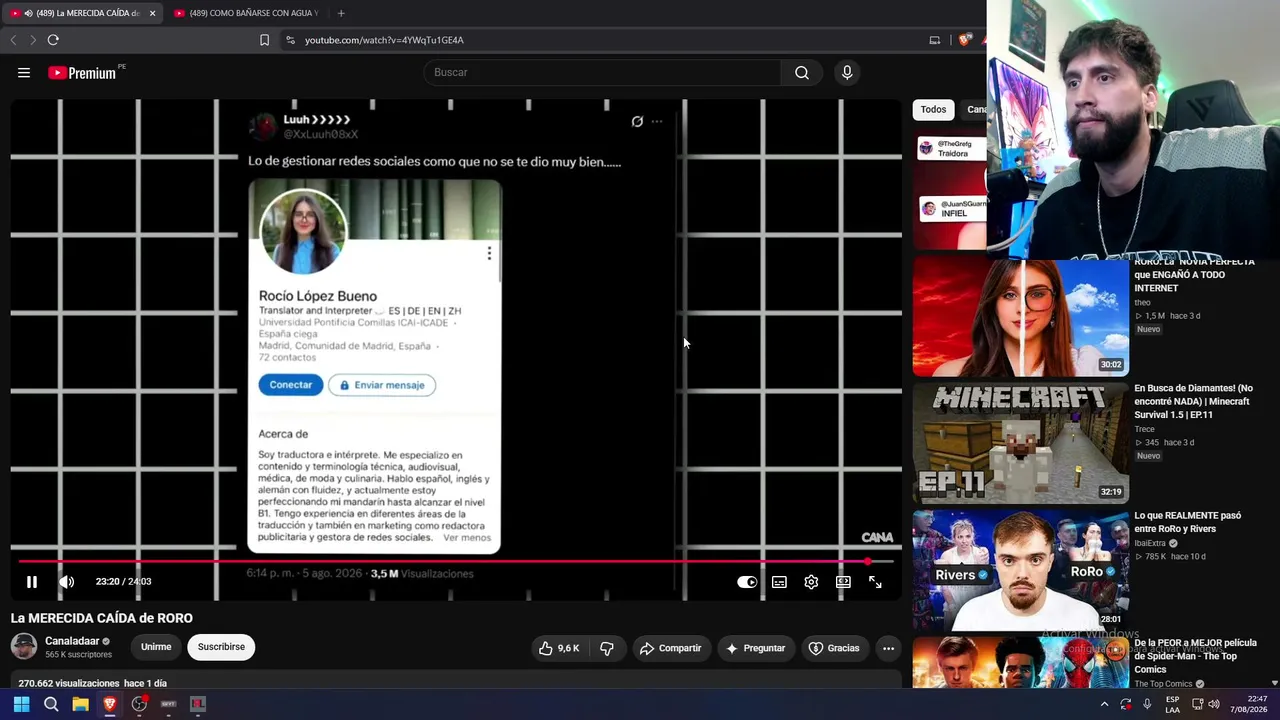Image resolution: width=1280 pixels, height=720 pixels.
Task: Click the Gracias super thanks button
Action: (x=834, y=648)
